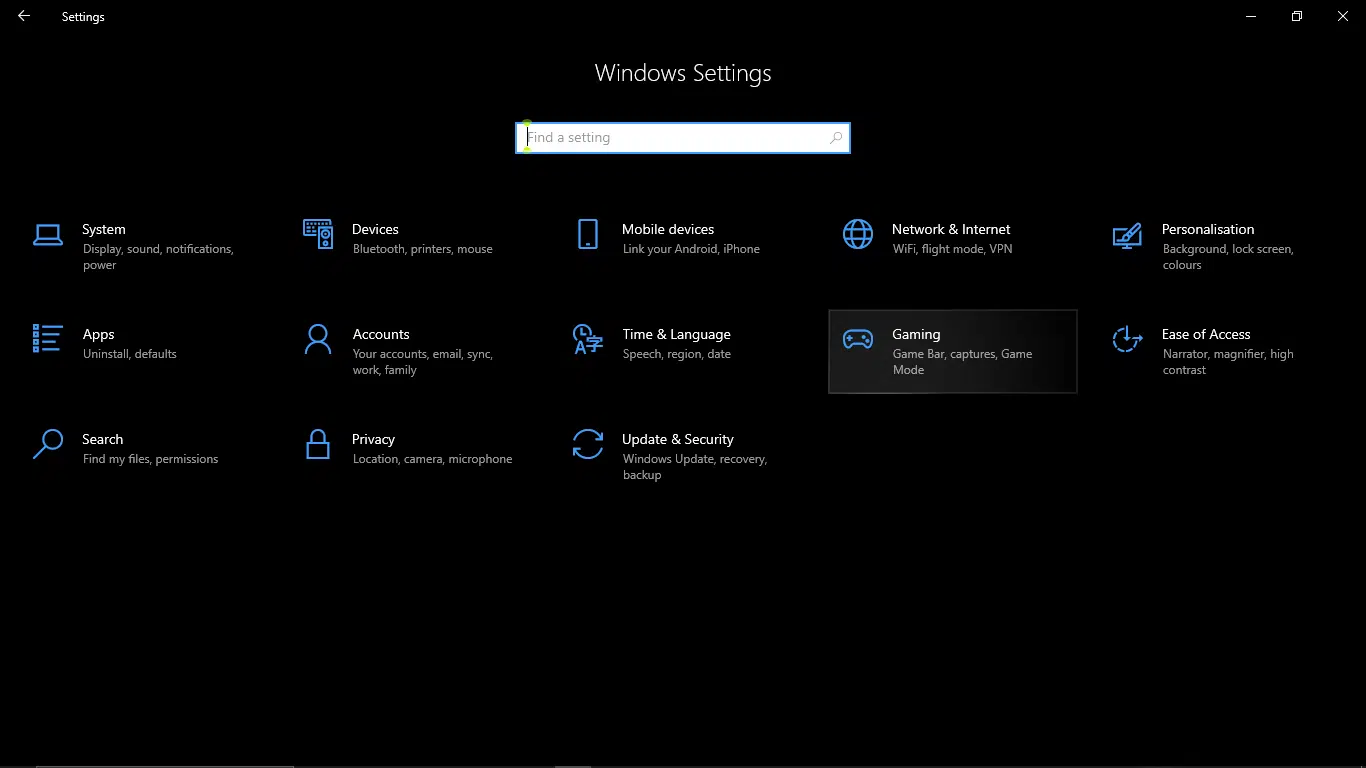This screenshot has height=768, width=1366.
Task: Click 'Your accounts, email, sync' description
Action: [423, 362]
